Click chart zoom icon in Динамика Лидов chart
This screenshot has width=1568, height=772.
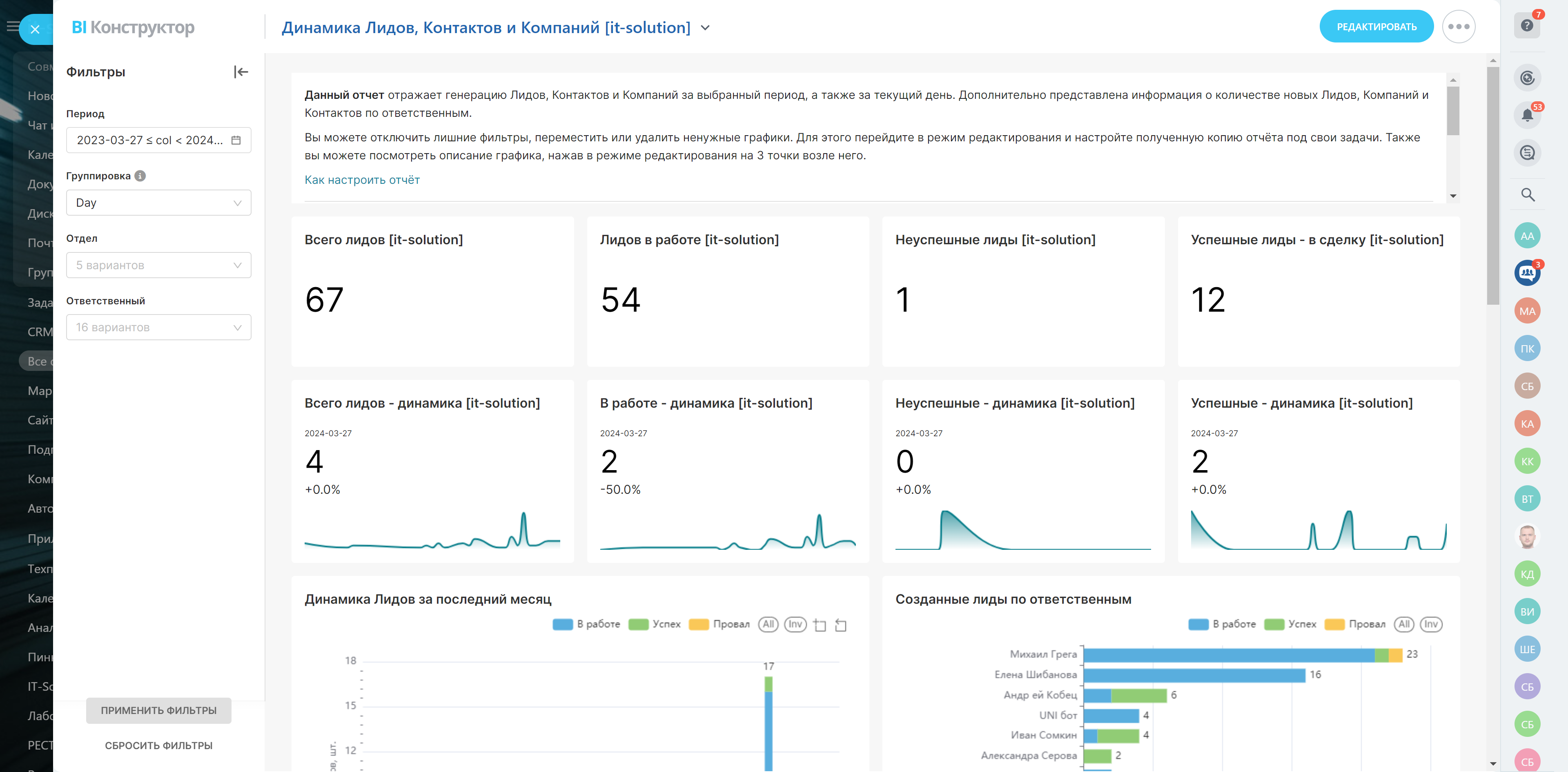point(819,625)
